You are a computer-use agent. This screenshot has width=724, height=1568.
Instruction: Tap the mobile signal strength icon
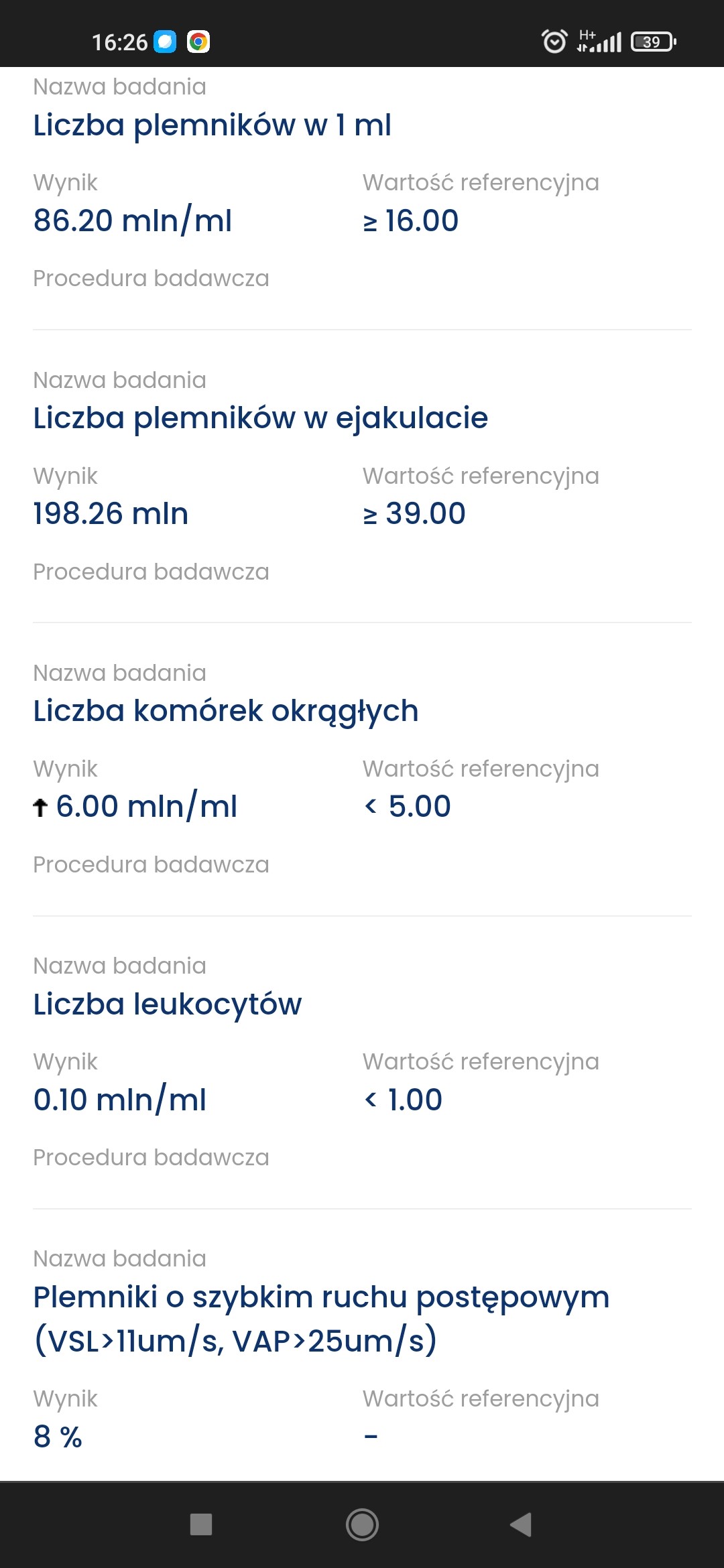[600, 42]
